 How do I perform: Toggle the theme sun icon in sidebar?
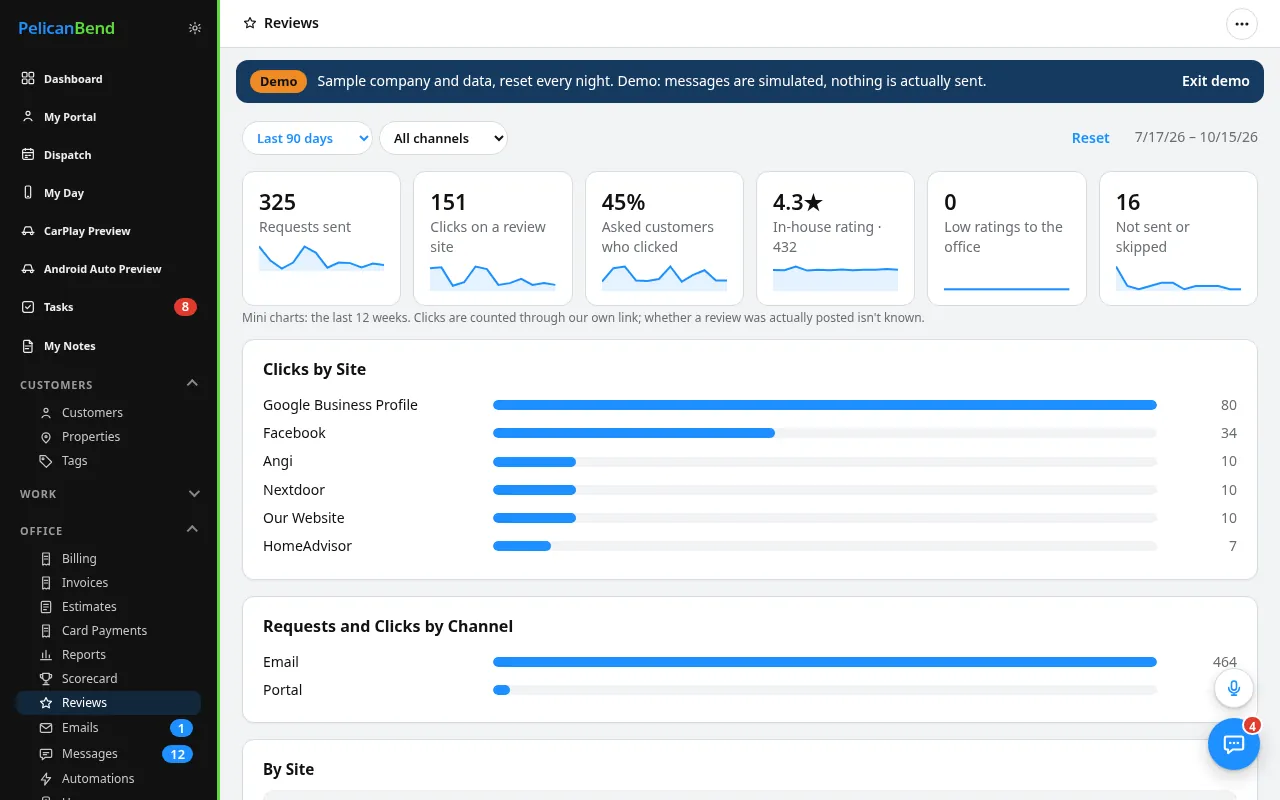click(x=195, y=28)
